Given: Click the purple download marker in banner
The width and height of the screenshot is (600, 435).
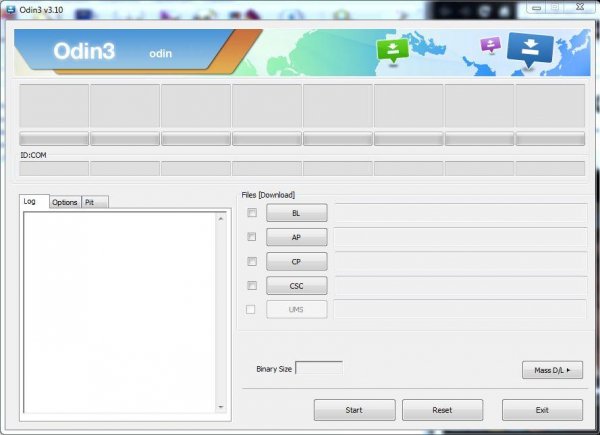Looking at the screenshot, I should (491, 44).
